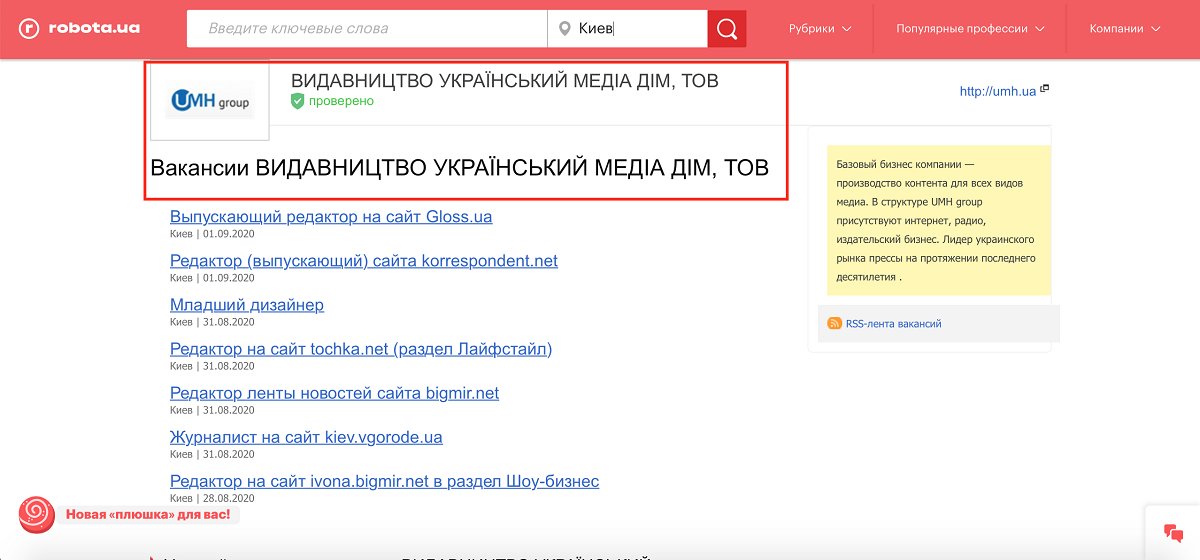Screen dimensions: 1200x560
Task: Open the Компании dropdown menu
Action: [1125, 29]
